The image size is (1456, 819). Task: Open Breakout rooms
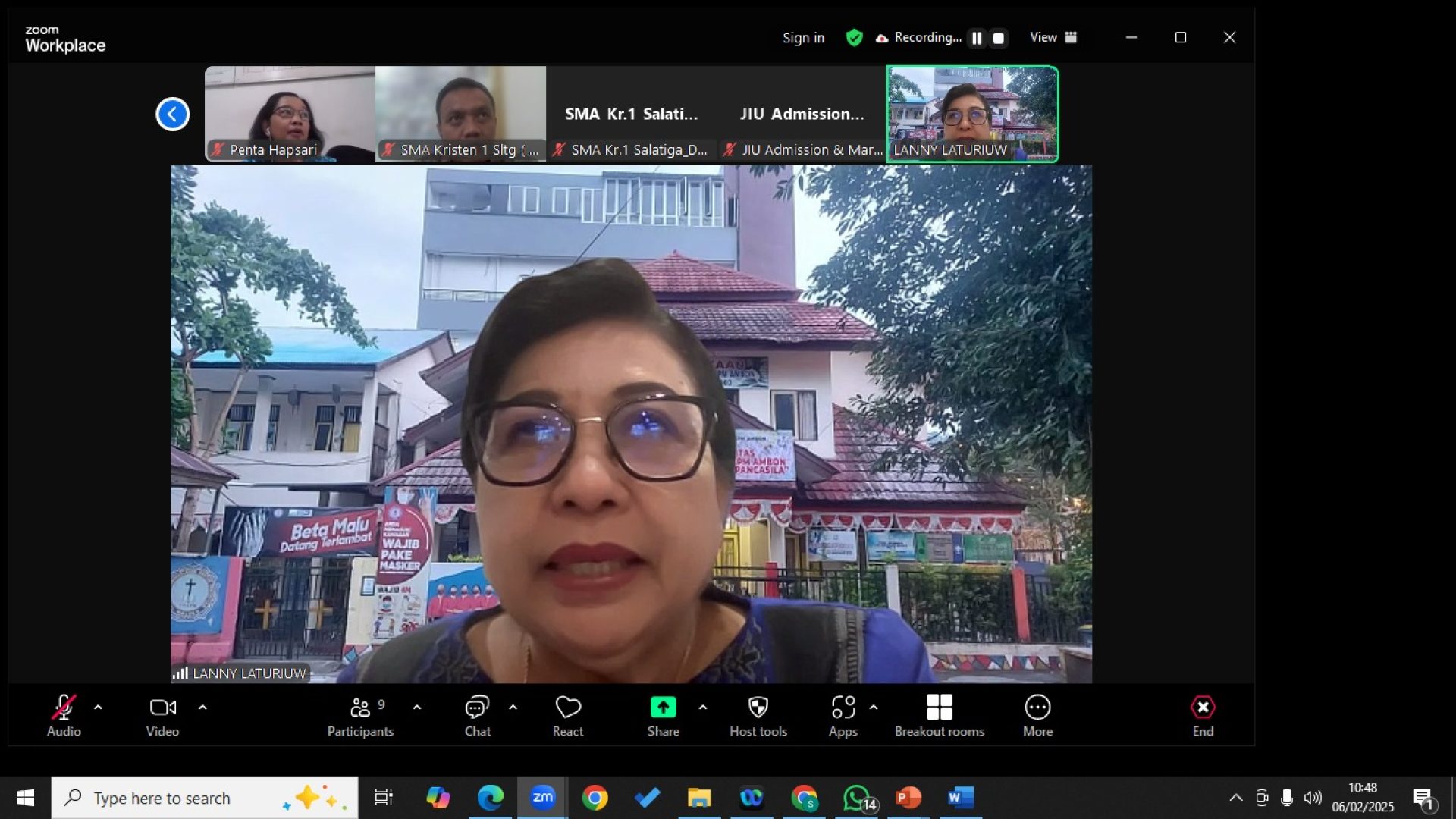pos(939,715)
